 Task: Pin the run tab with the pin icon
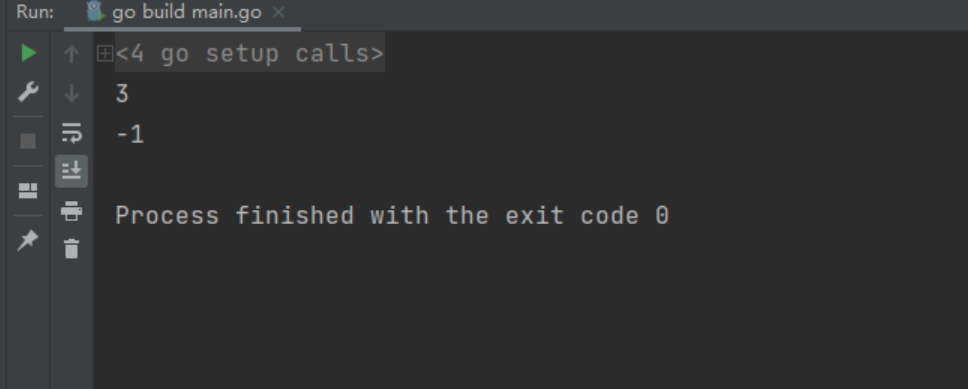[28, 240]
